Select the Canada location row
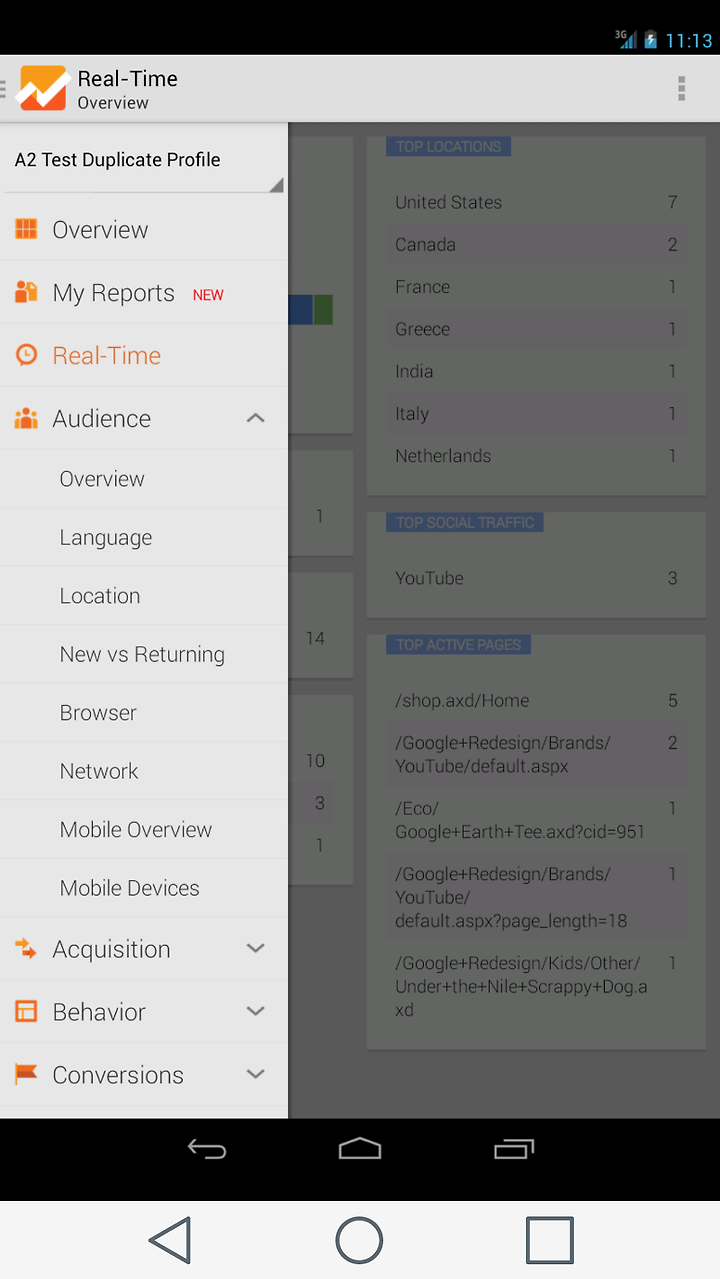The height and width of the screenshot is (1279, 720). point(536,244)
